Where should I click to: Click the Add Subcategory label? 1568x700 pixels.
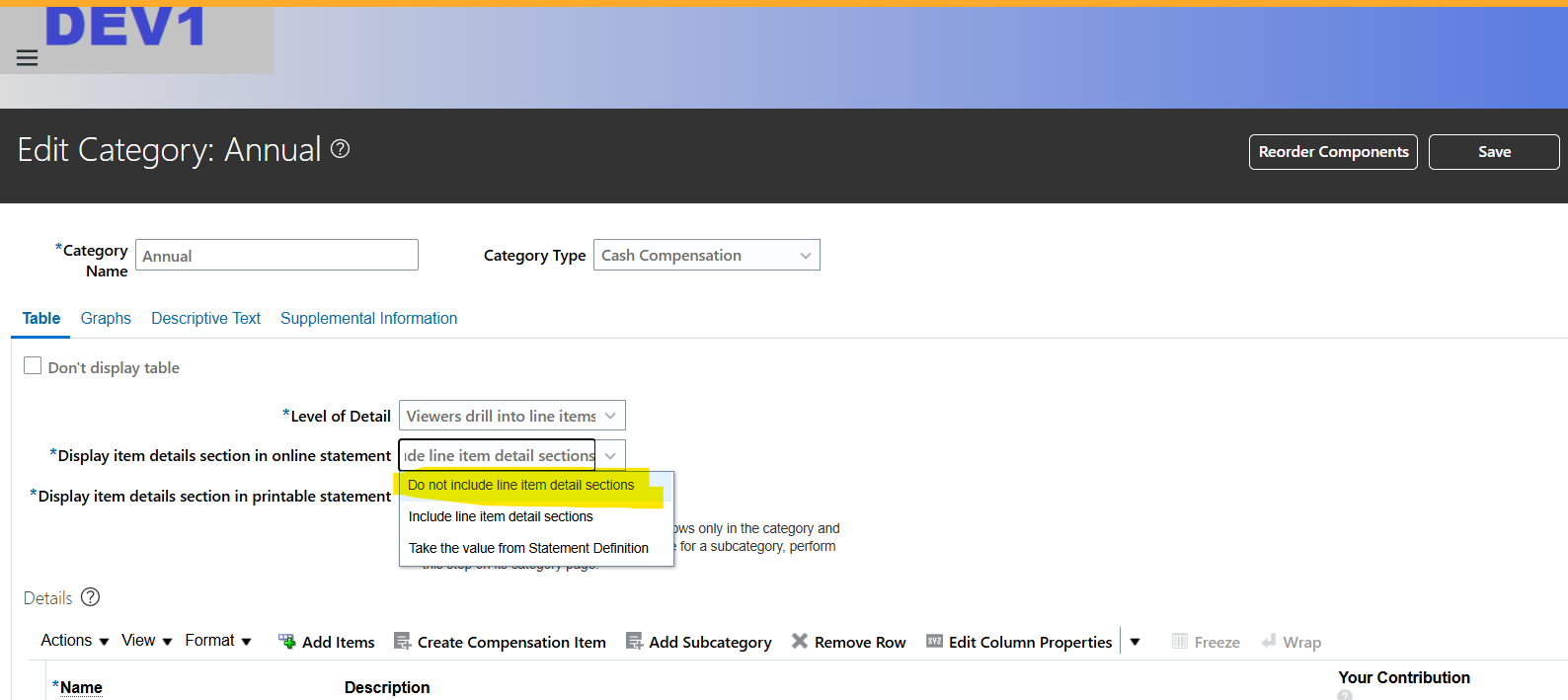click(710, 643)
